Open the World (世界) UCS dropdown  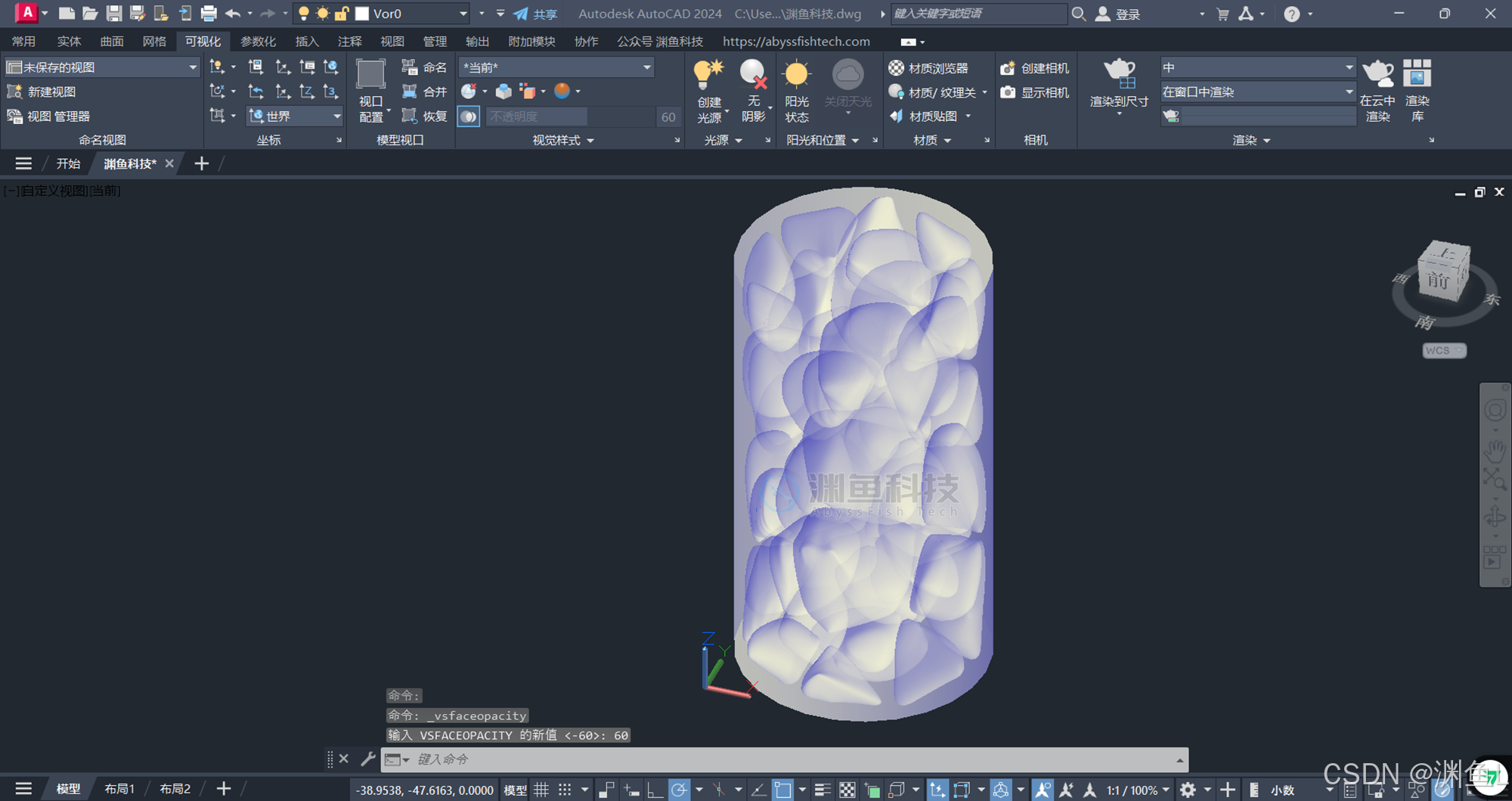click(x=296, y=116)
